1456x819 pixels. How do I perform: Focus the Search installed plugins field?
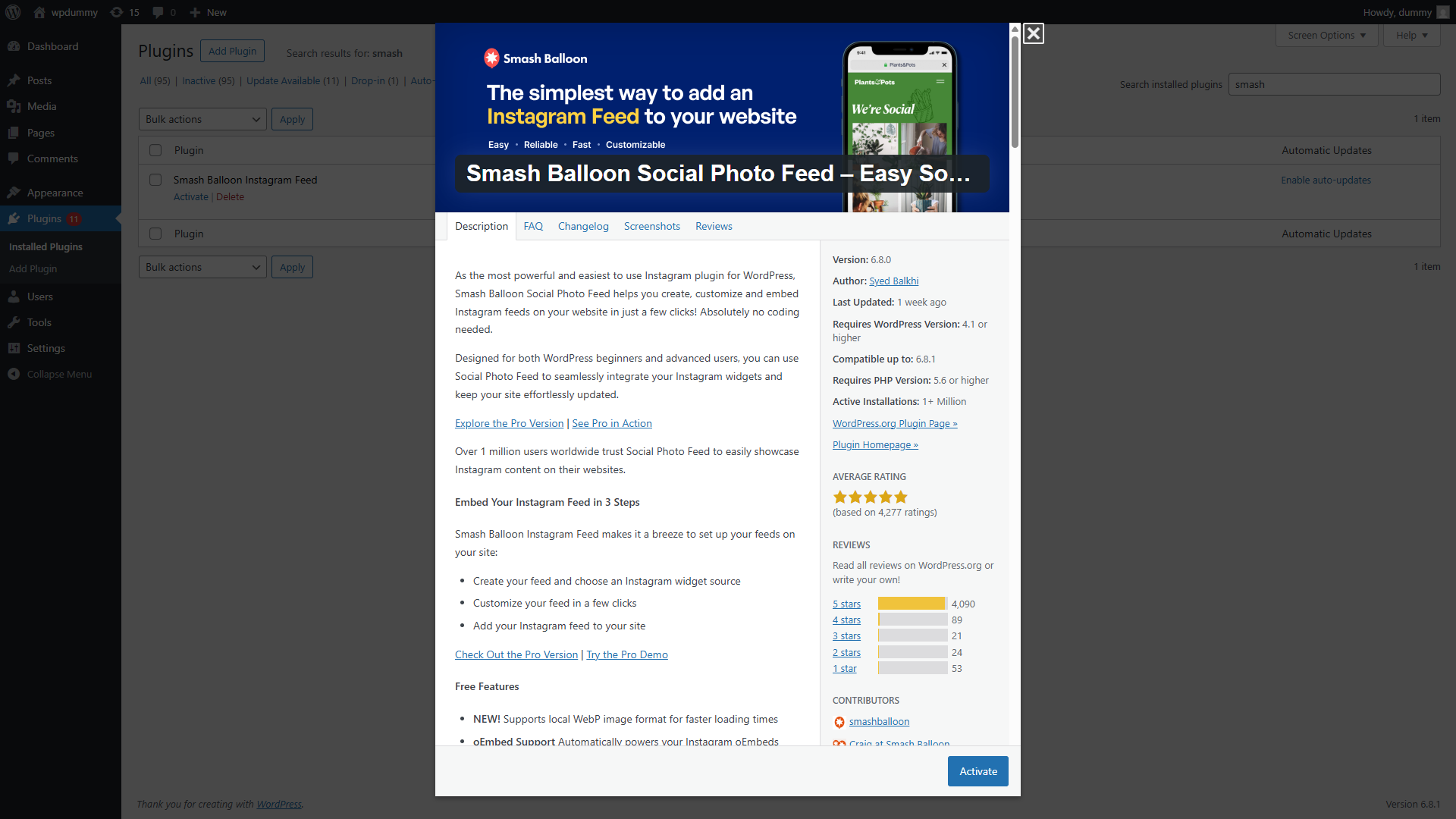pos(1334,84)
